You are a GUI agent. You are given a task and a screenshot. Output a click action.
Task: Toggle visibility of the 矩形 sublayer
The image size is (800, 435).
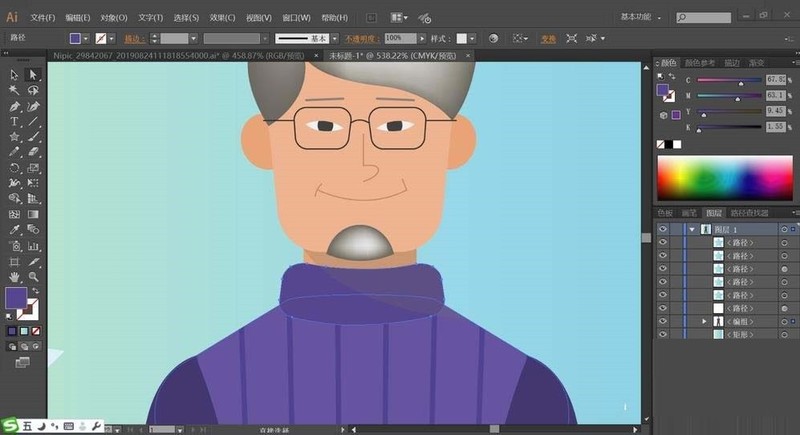point(663,335)
